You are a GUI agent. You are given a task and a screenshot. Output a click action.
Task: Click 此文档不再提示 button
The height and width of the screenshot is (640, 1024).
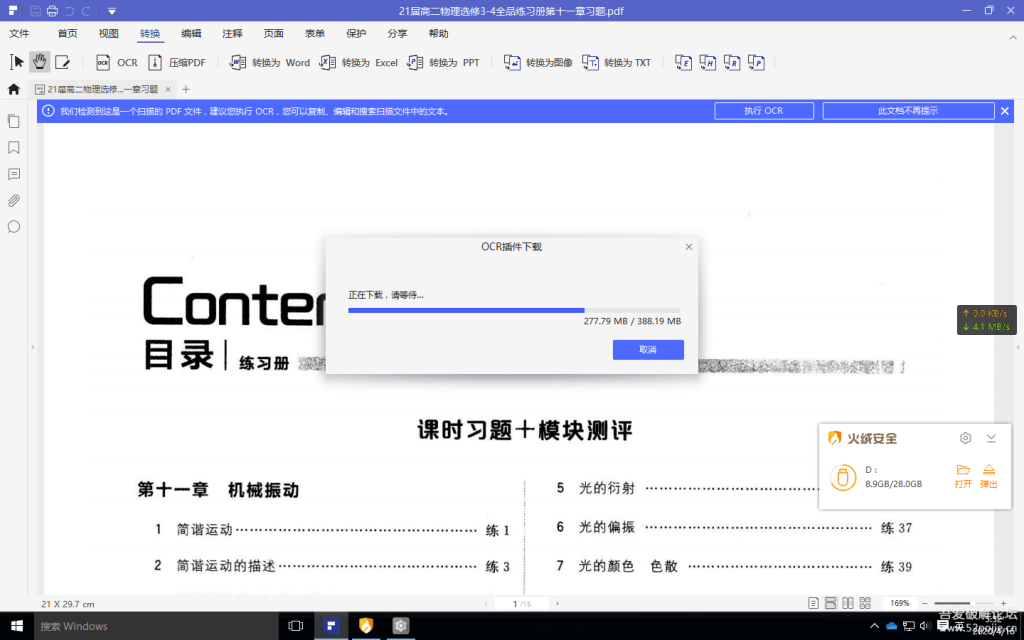point(908,111)
